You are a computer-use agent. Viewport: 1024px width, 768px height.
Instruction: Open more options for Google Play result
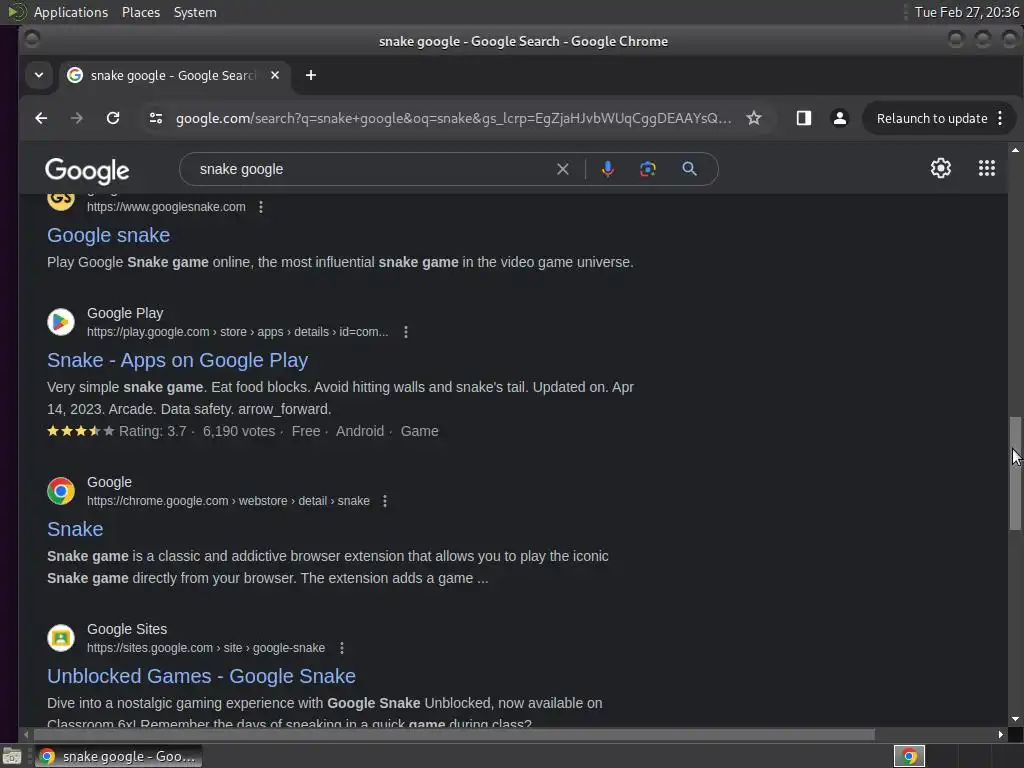[x=406, y=332]
